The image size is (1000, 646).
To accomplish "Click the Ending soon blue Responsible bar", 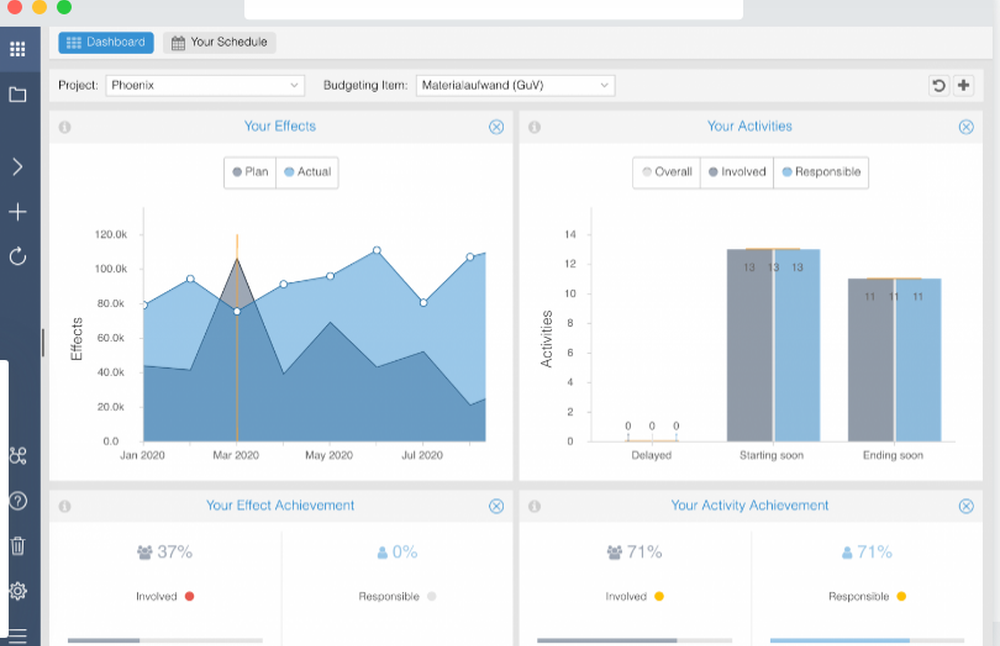I will pyautogui.click(x=918, y=360).
